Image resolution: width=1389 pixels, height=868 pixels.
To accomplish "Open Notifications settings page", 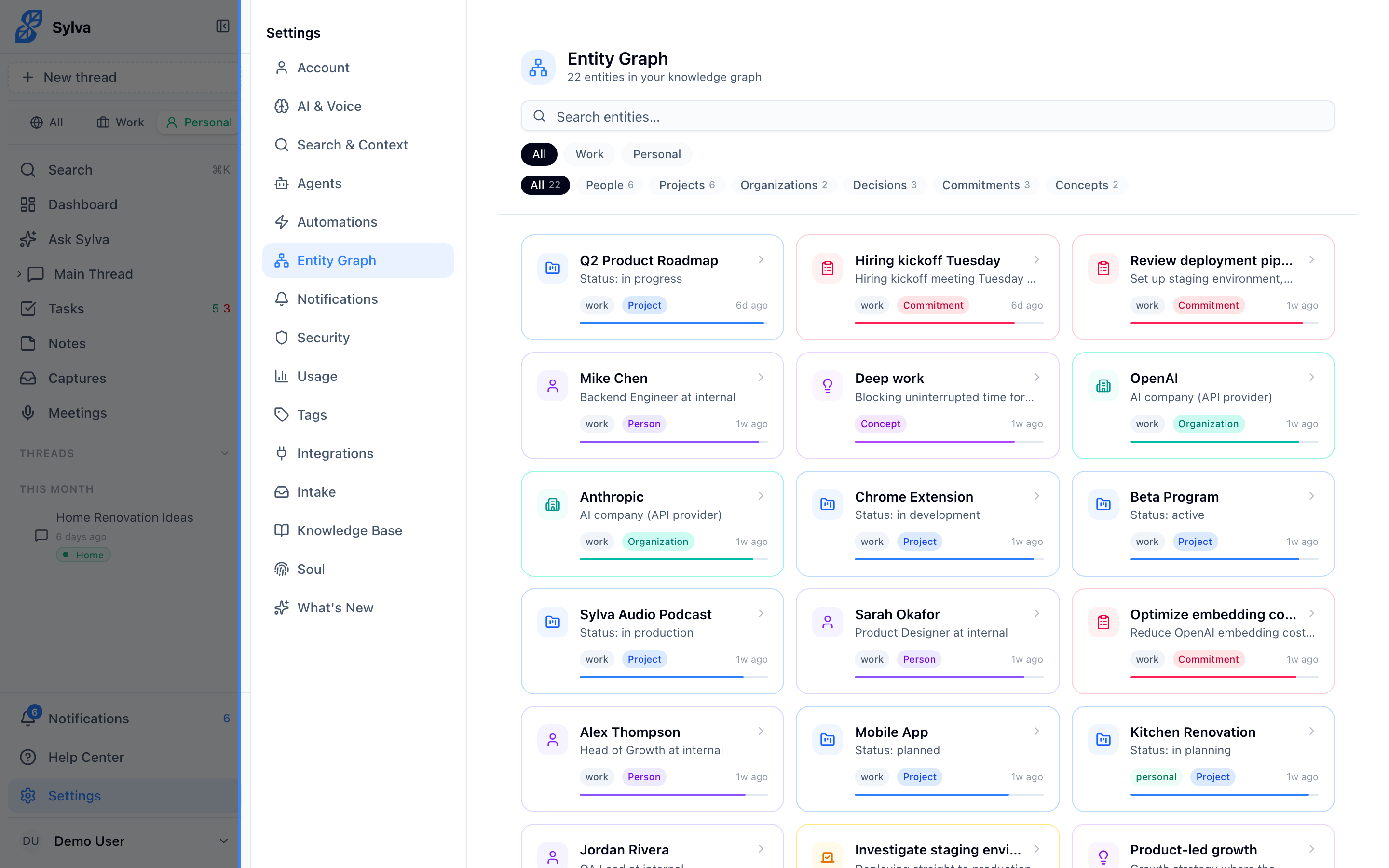I will pyautogui.click(x=357, y=299).
